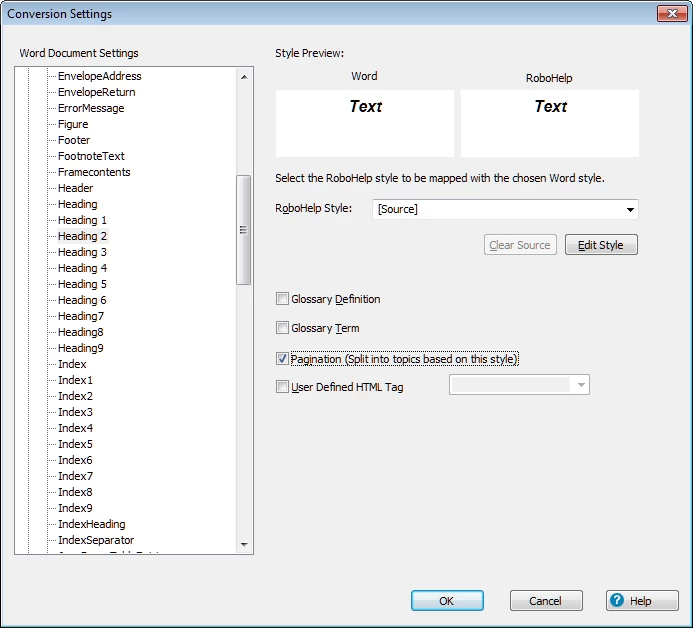Select Heading 6 in the style tree
Screen dimensions: 693x628
point(82,300)
